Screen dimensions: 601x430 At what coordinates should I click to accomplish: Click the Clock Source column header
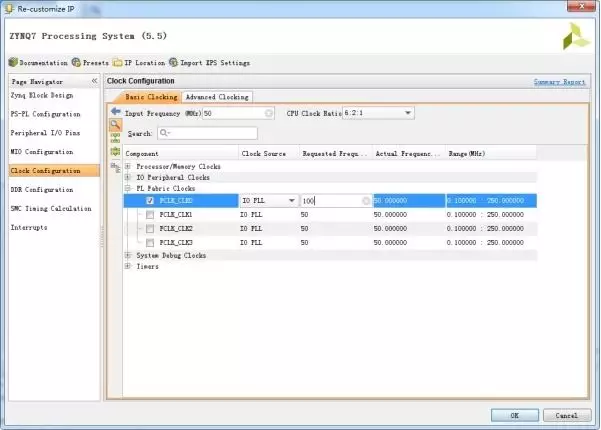pos(269,153)
